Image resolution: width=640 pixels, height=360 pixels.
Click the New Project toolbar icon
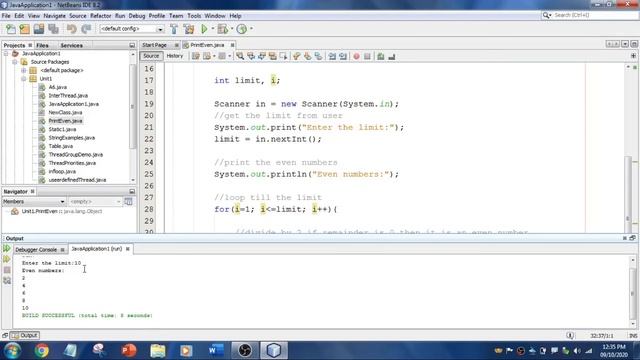point(24,29)
